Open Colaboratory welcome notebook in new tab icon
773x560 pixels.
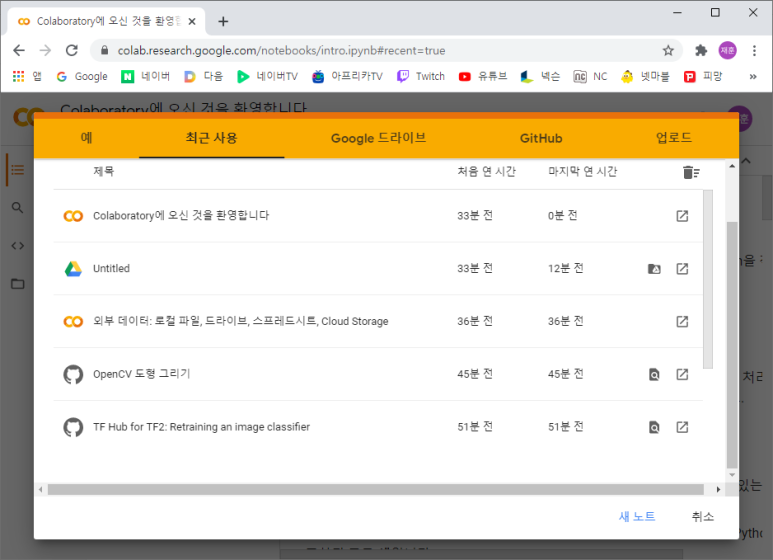[682, 216]
